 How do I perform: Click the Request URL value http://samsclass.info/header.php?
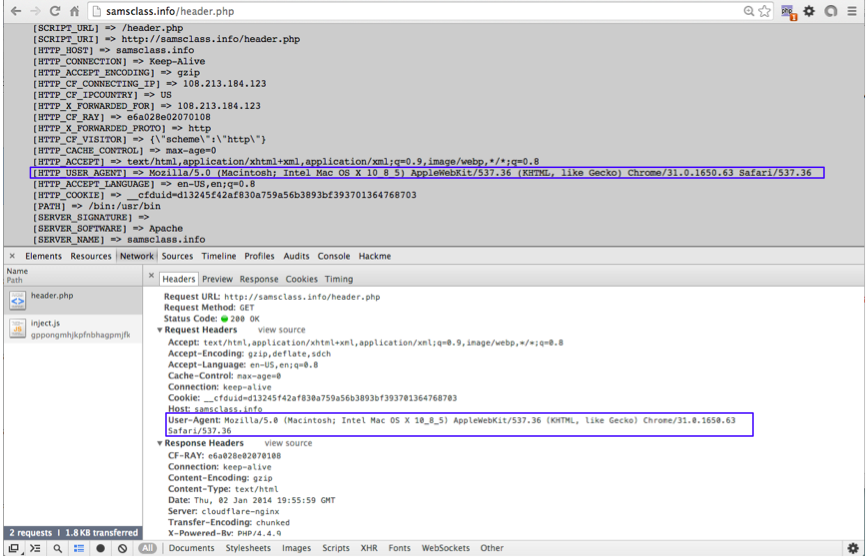point(302,297)
